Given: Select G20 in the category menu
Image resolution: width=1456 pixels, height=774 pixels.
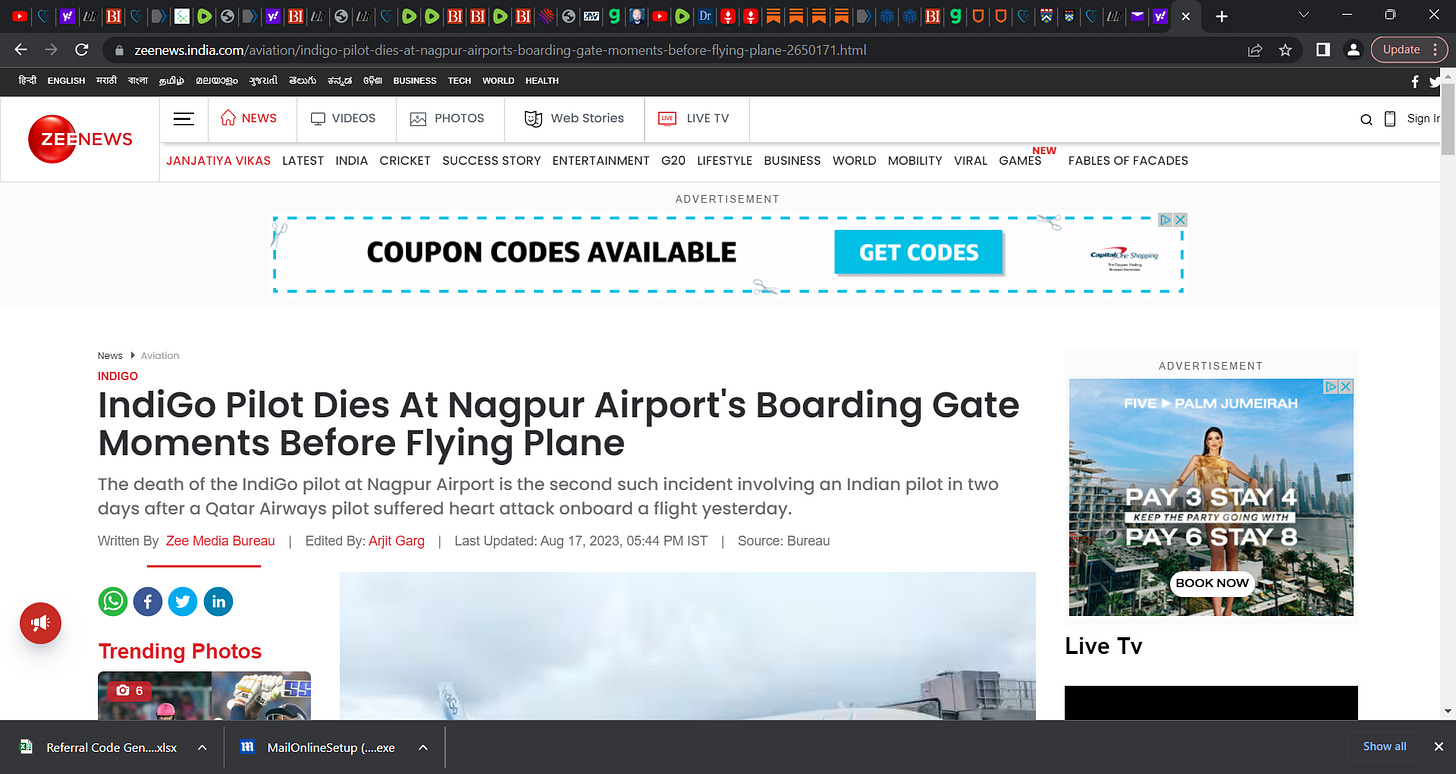Looking at the screenshot, I should 673,161.
